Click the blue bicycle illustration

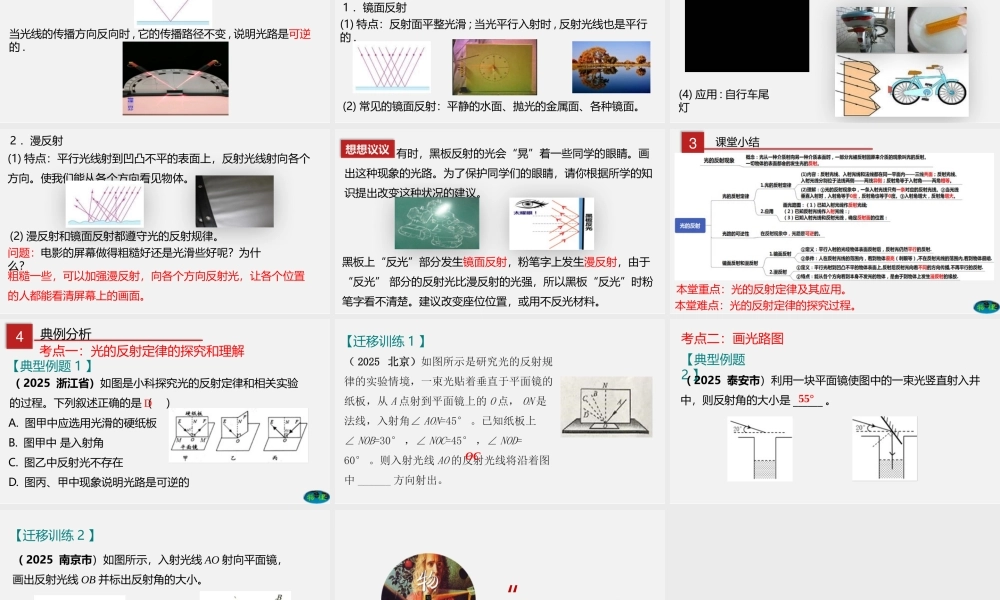(x=929, y=84)
